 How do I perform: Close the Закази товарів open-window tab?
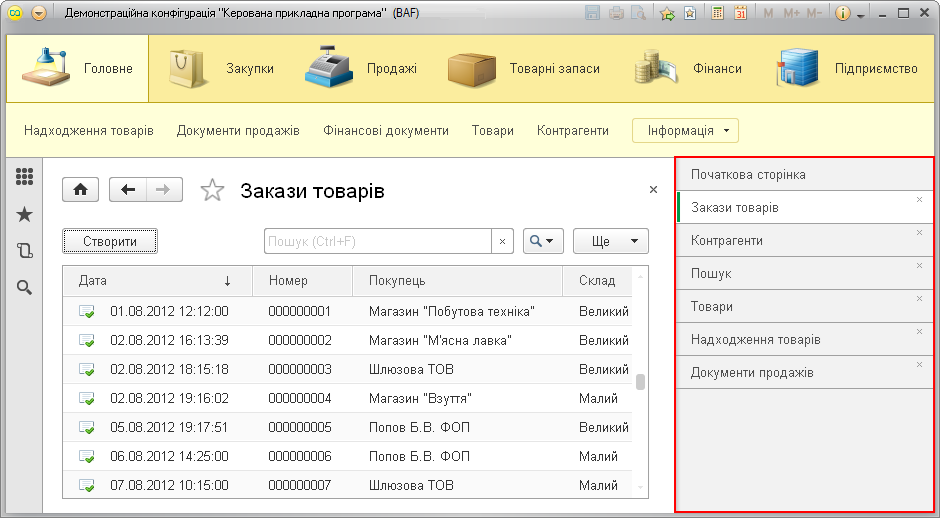(x=920, y=200)
